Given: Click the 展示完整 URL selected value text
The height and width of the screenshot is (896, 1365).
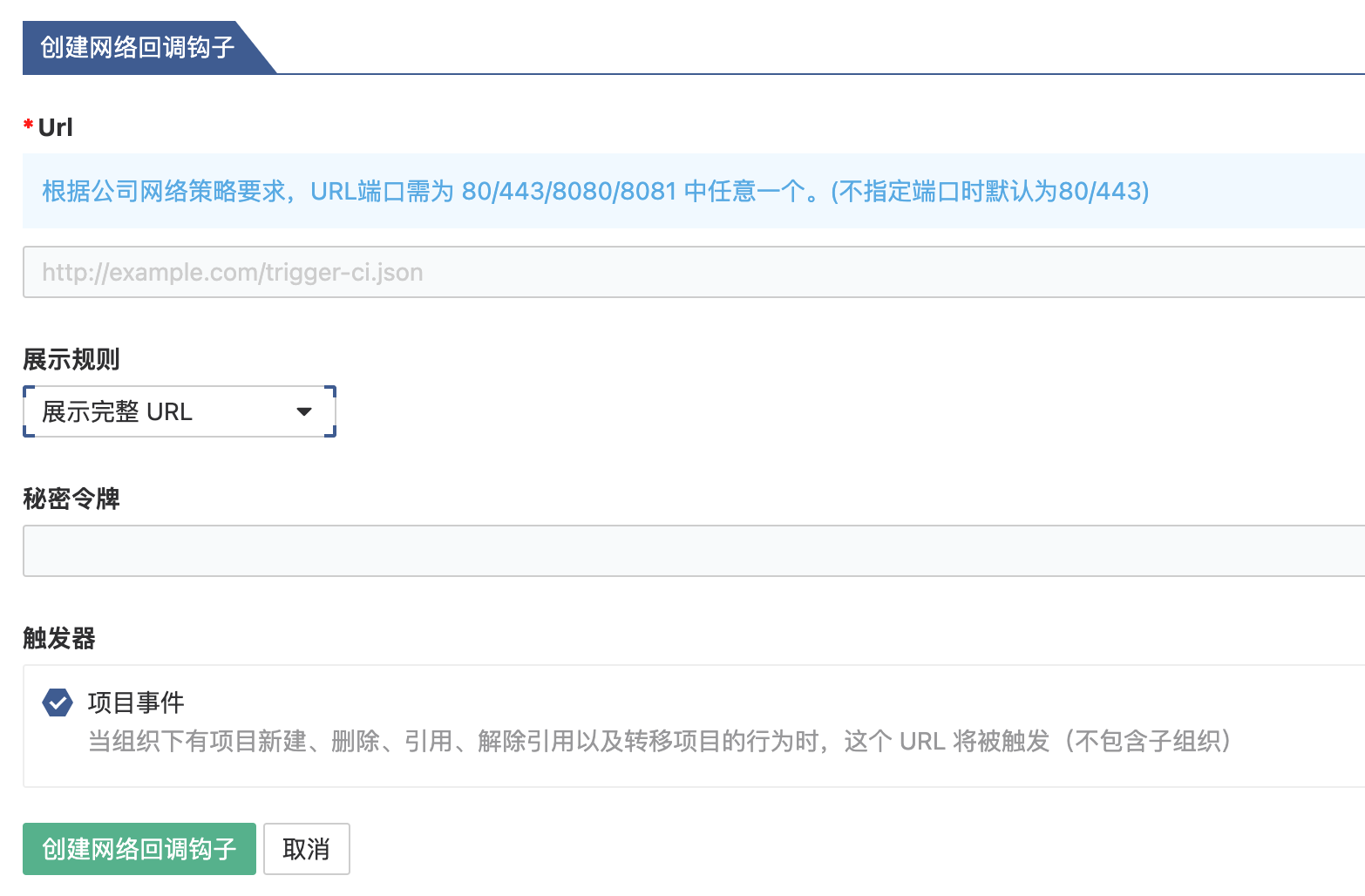Looking at the screenshot, I should click(x=117, y=411).
